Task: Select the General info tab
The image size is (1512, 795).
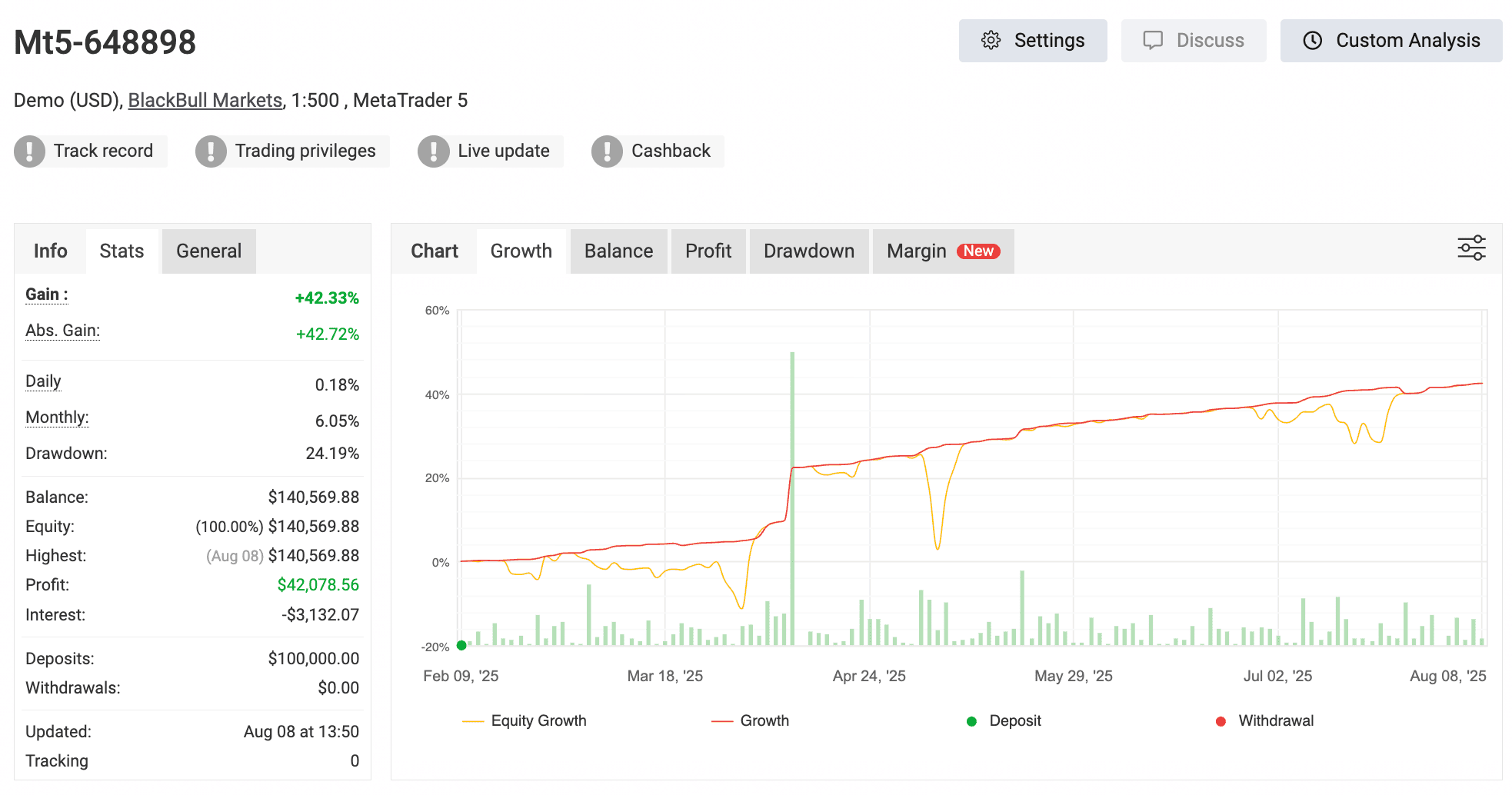Action: (208, 251)
